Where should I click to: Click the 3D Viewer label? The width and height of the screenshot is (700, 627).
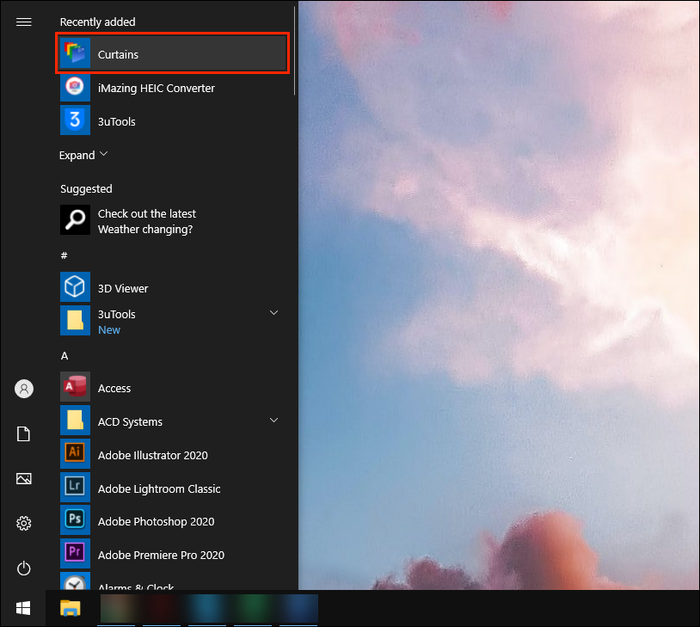point(123,288)
